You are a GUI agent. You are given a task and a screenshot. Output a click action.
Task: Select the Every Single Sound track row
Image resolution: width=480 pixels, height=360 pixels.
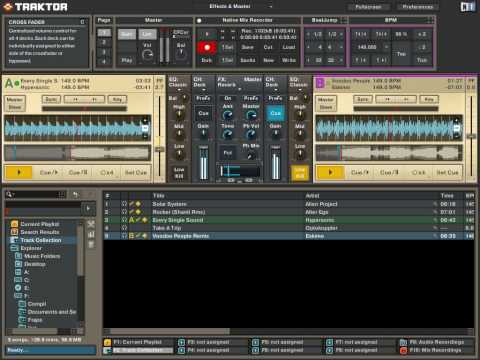click(x=288, y=220)
